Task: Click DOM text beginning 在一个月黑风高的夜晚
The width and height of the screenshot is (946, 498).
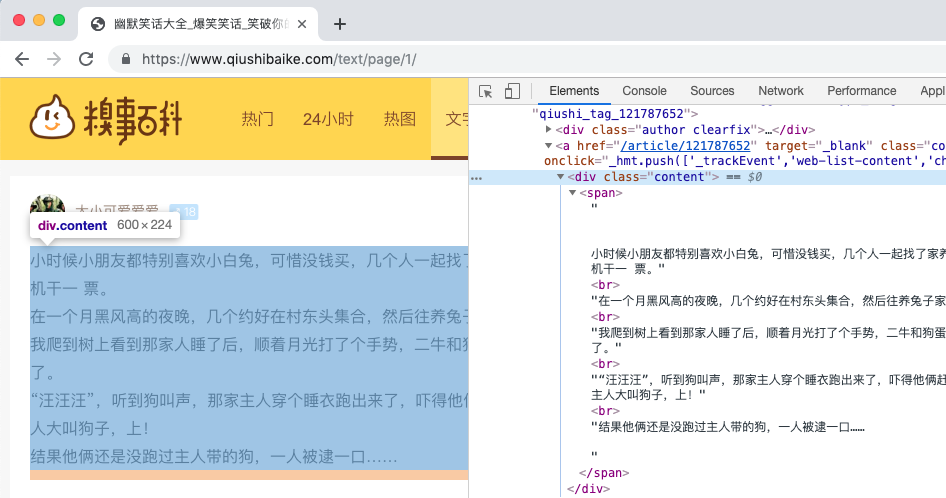Action: [768, 301]
